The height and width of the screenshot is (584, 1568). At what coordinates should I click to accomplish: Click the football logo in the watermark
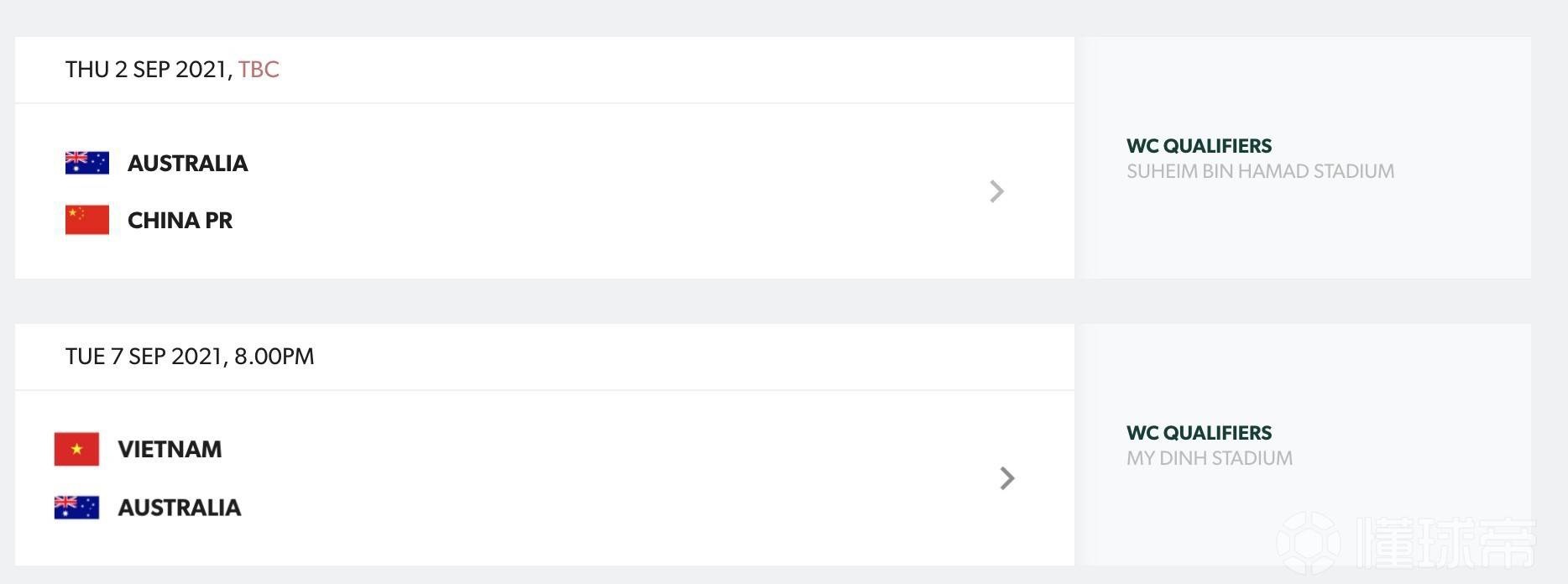(x=1309, y=543)
